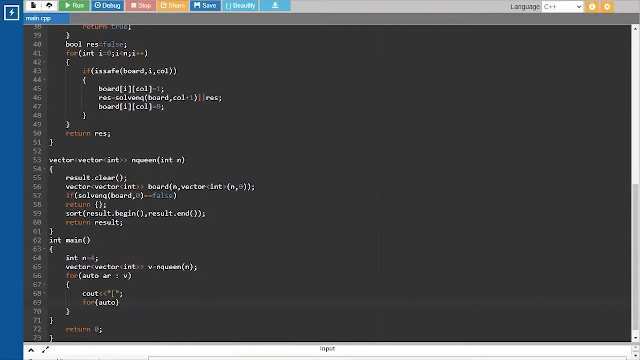Place cursor after 'for(auto)' on line 69
This screenshot has height=360, width=640.
click(x=119, y=302)
